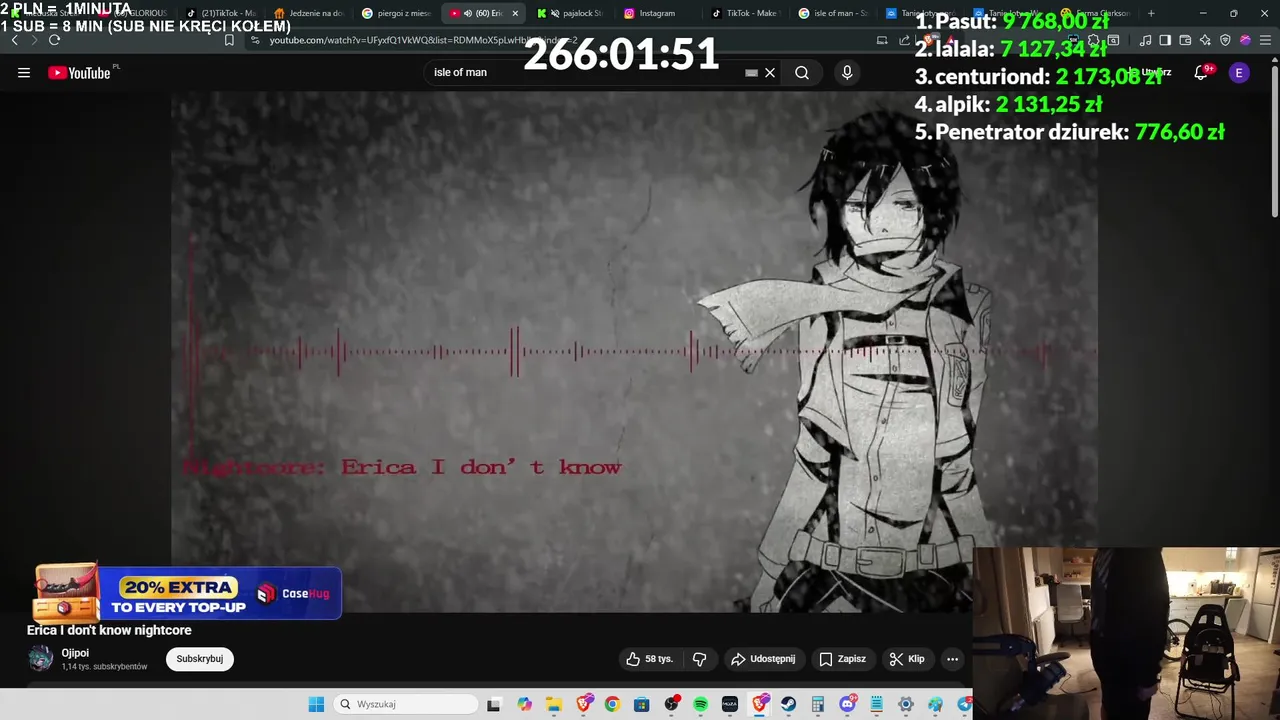Screen dimensions: 1280x720
Task: Reload the page in browser toolbar
Action: pyautogui.click(x=54, y=40)
